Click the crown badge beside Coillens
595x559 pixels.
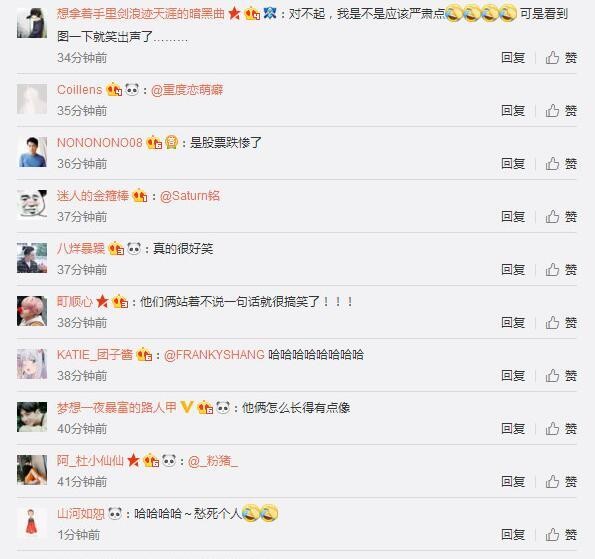114,90
